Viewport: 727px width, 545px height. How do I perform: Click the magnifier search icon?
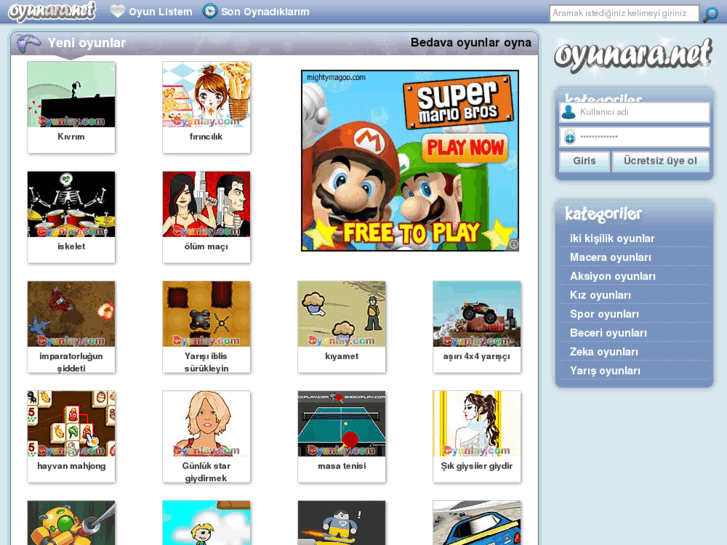click(x=711, y=14)
